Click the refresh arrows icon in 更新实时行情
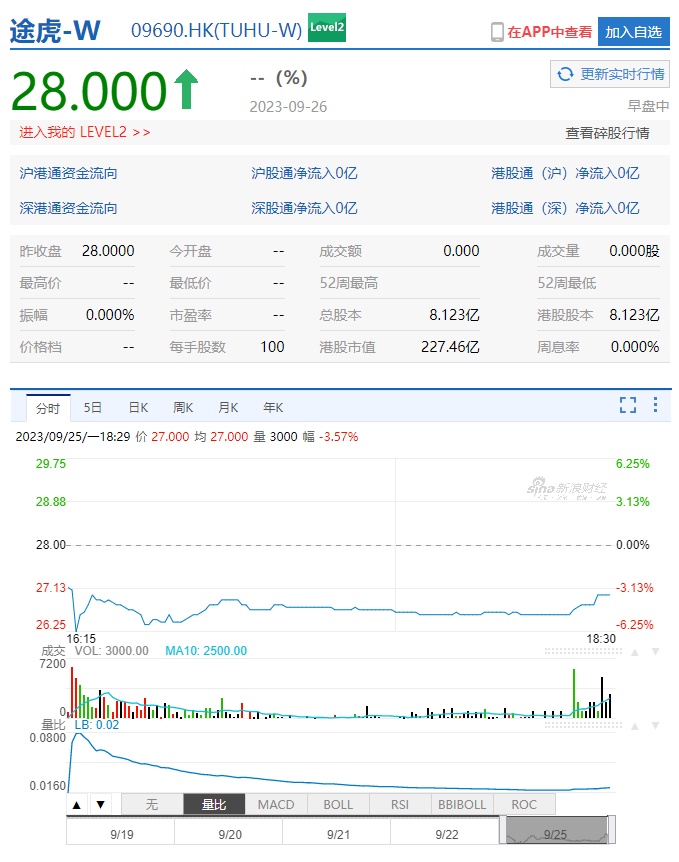 tap(565, 74)
